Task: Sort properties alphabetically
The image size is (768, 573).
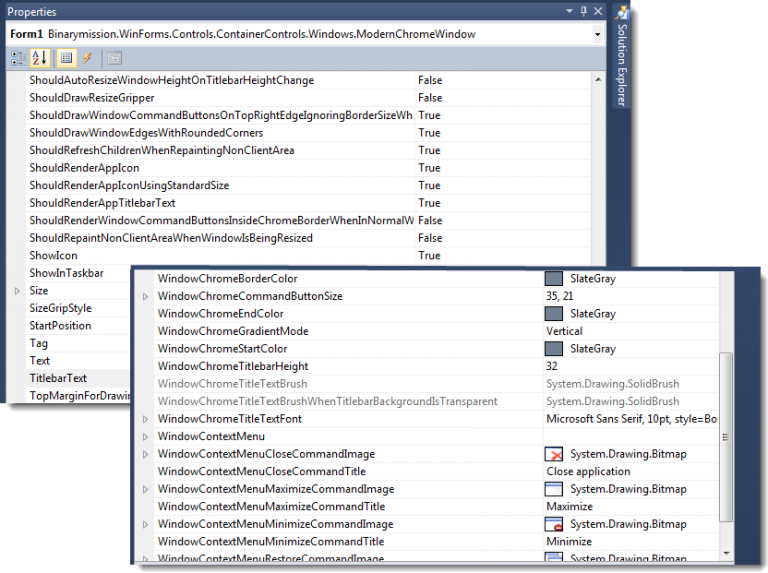Action: click(x=40, y=58)
